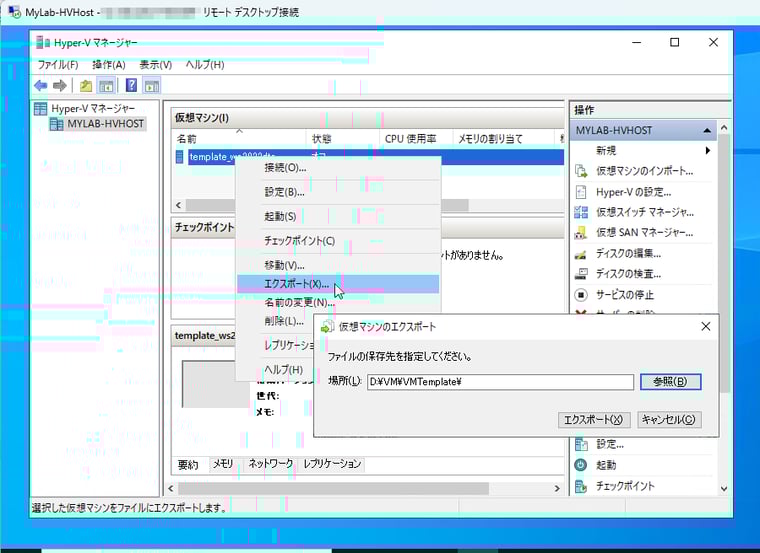This screenshot has height=553, width=760.
Task: Click the Hyper-V の設定... action link
Action: [x=633, y=192]
